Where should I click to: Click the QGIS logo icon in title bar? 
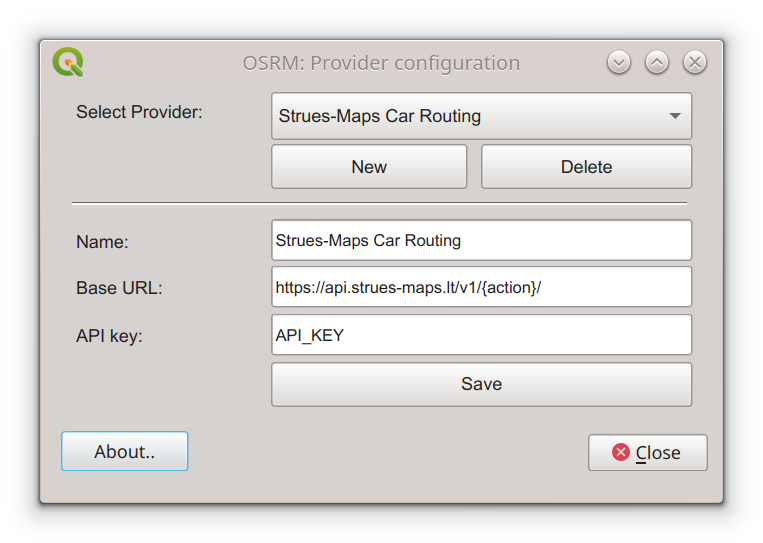point(68,62)
